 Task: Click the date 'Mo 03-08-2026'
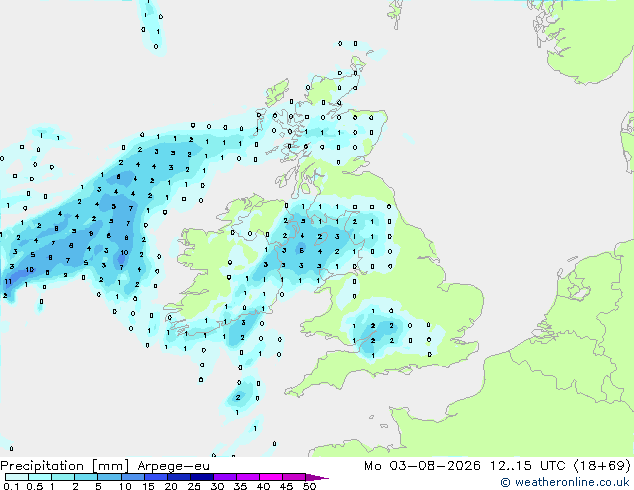click(422, 465)
